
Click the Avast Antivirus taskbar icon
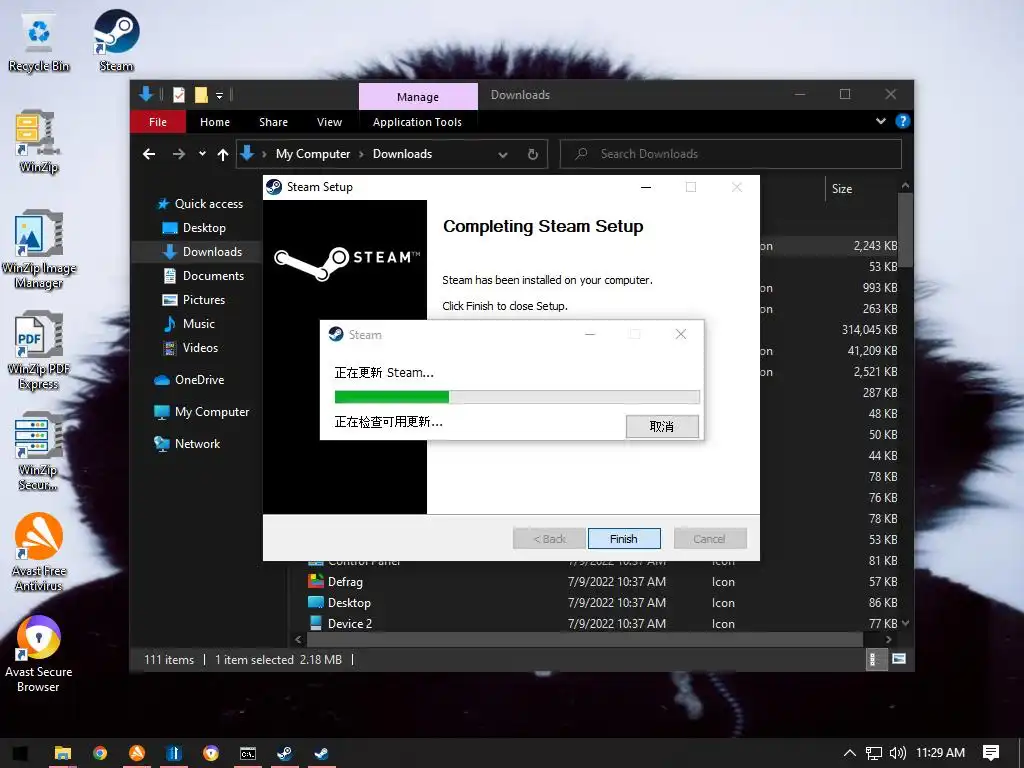[x=136, y=753]
